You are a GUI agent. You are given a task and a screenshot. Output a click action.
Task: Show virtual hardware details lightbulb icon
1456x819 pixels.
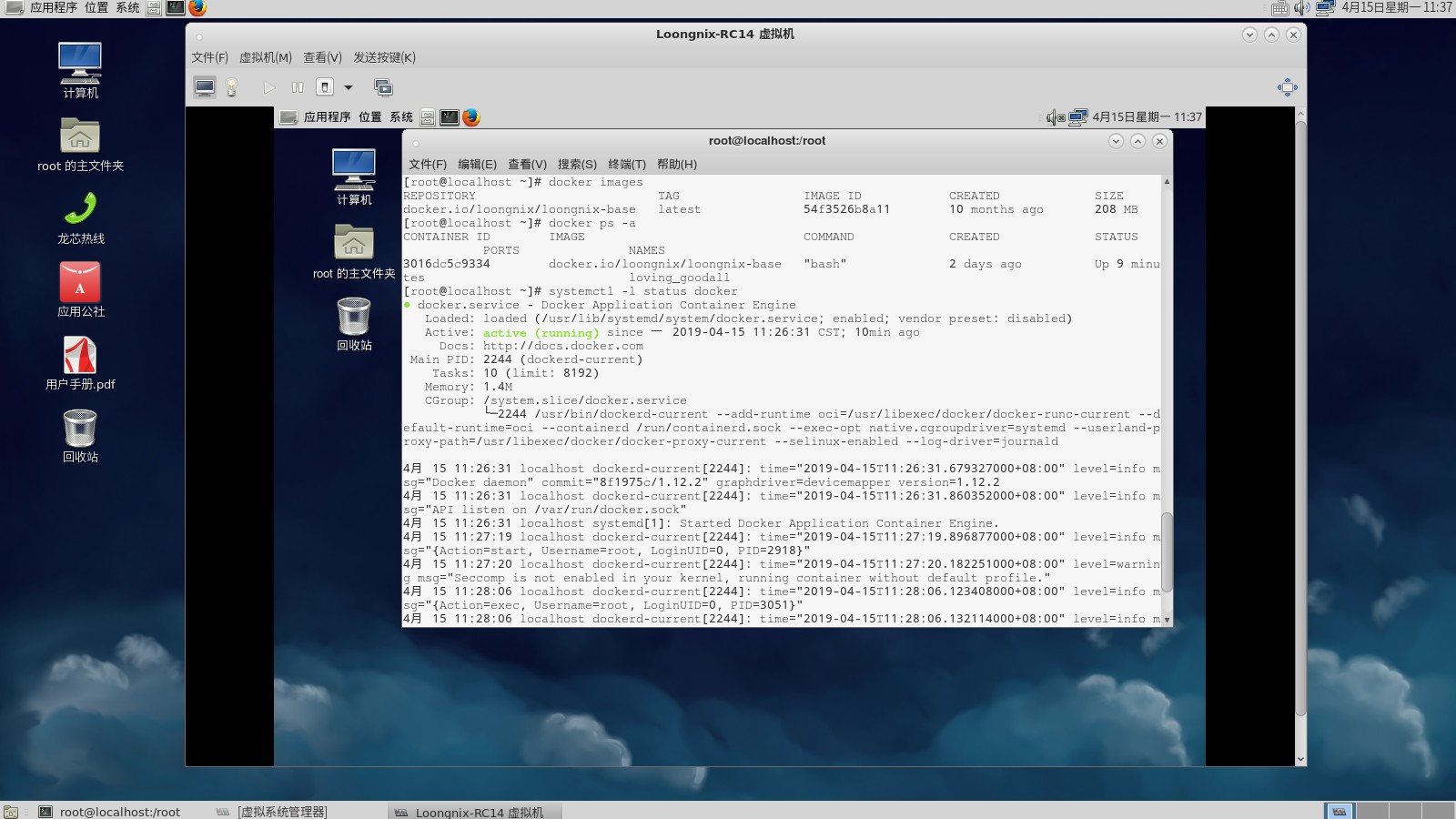coord(232,87)
